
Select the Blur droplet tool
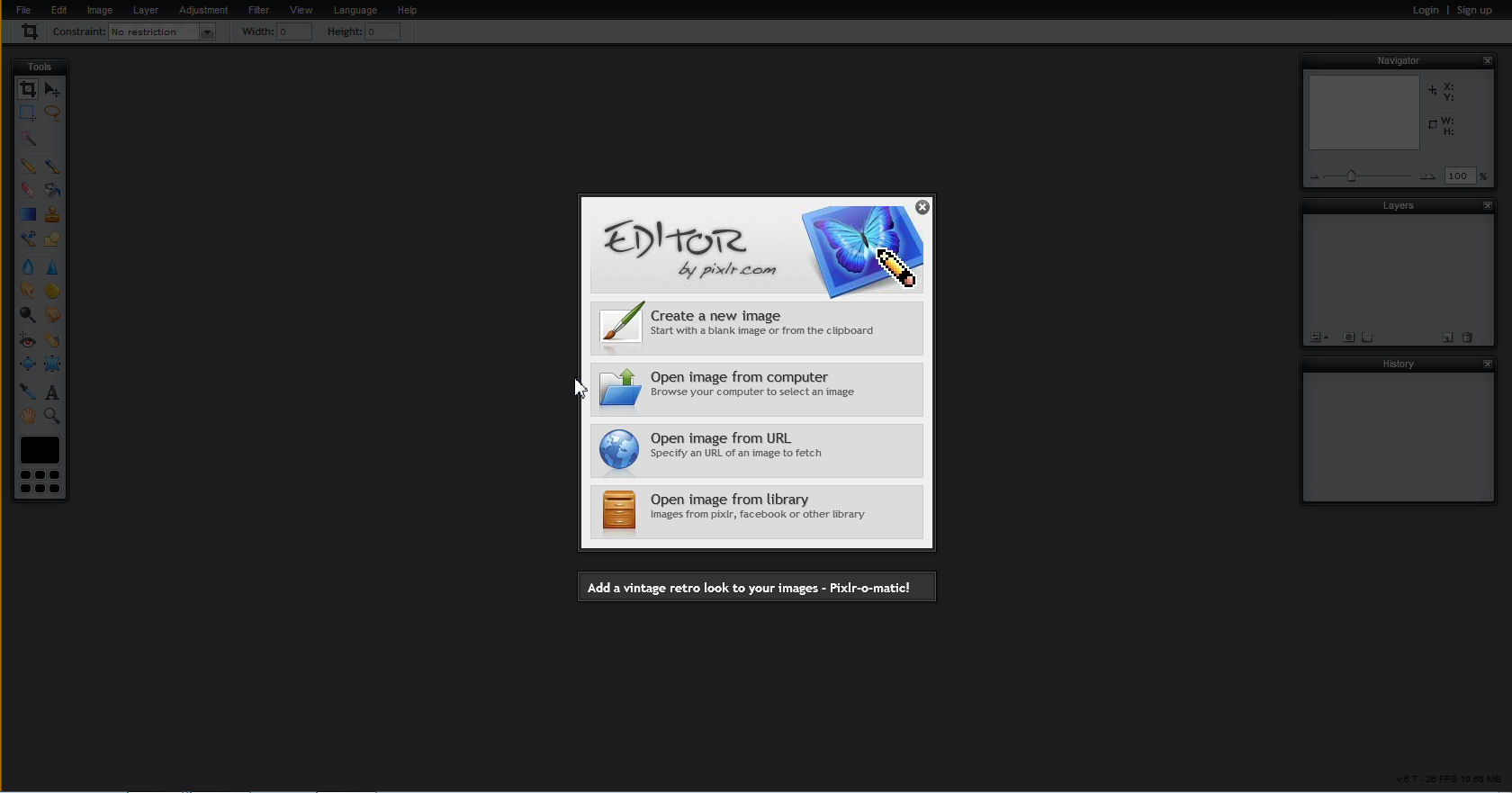point(28,266)
